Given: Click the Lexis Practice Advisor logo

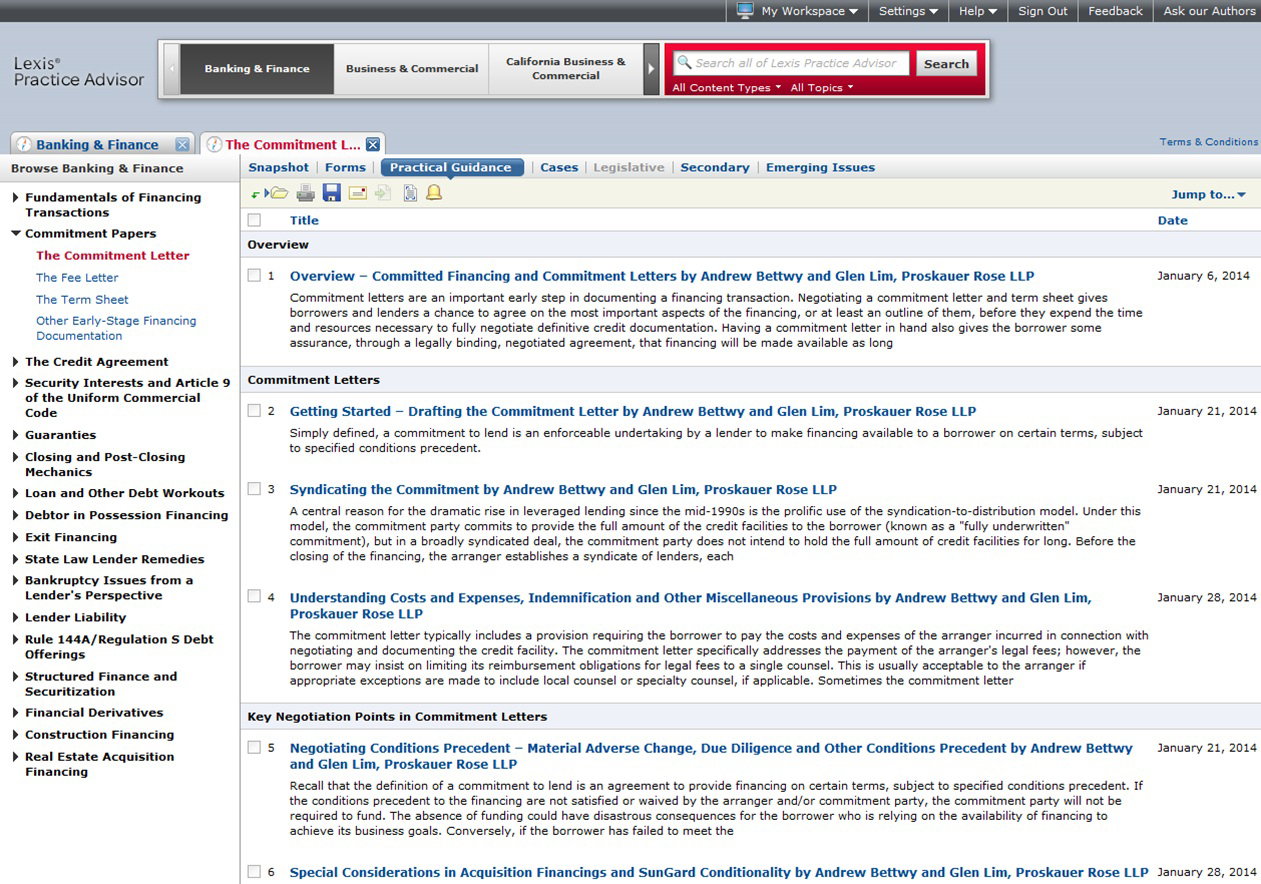Looking at the screenshot, I should point(79,71).
